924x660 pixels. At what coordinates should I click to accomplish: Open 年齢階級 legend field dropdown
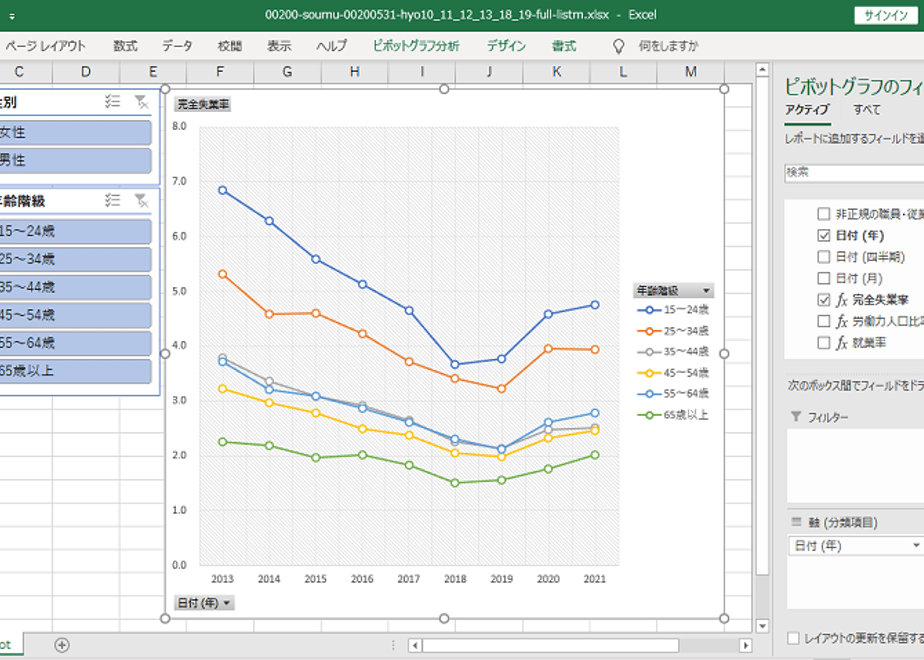click(x=706, y=291)
